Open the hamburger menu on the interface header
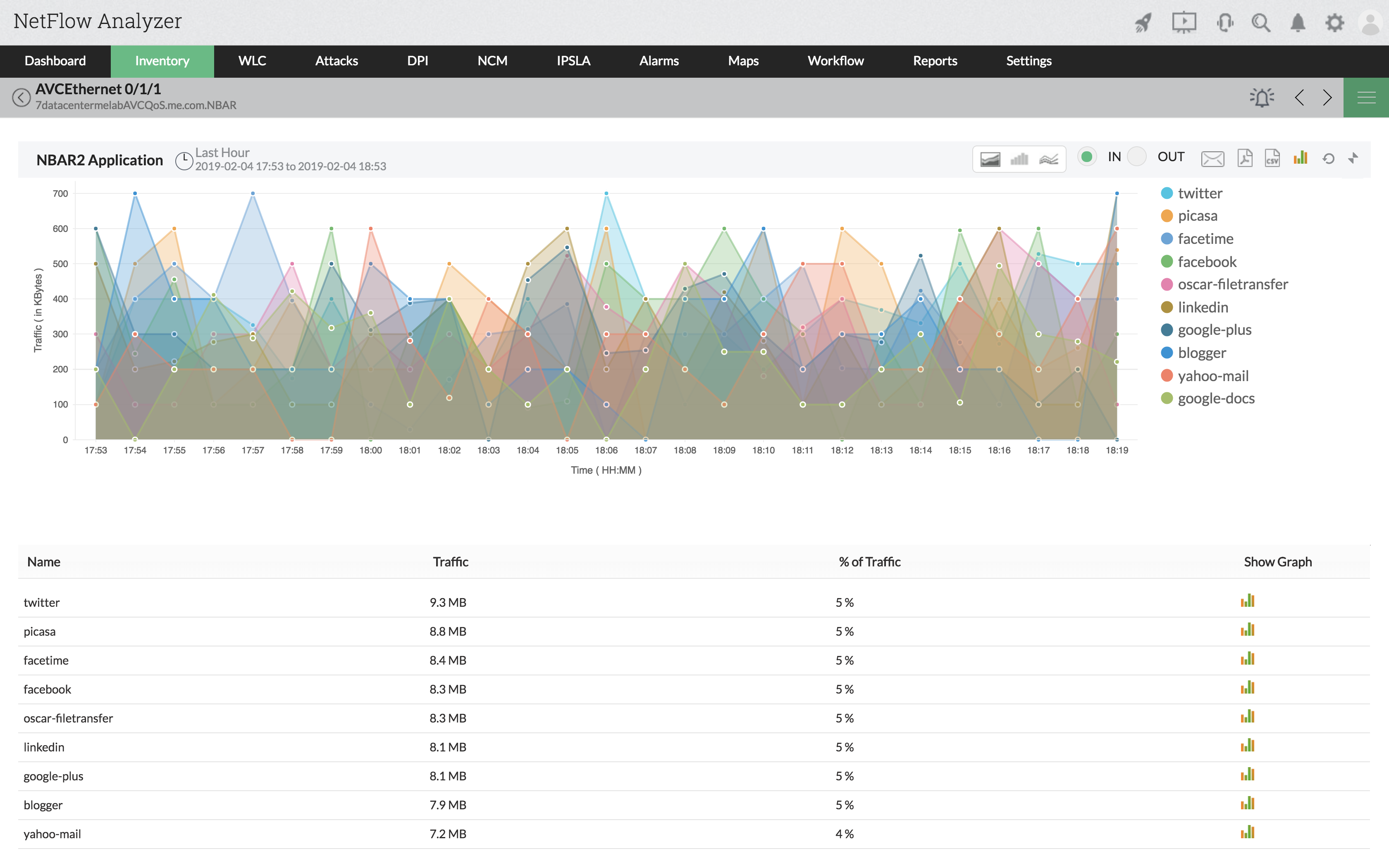The image size is (1389, 868). (x=1365, y=97)
